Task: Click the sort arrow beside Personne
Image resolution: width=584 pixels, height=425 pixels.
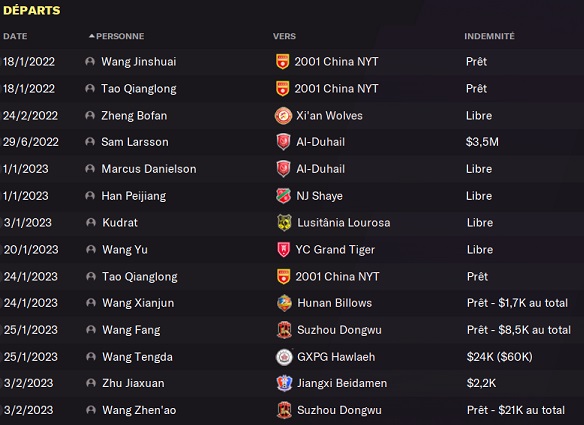Action: point(92,36)
